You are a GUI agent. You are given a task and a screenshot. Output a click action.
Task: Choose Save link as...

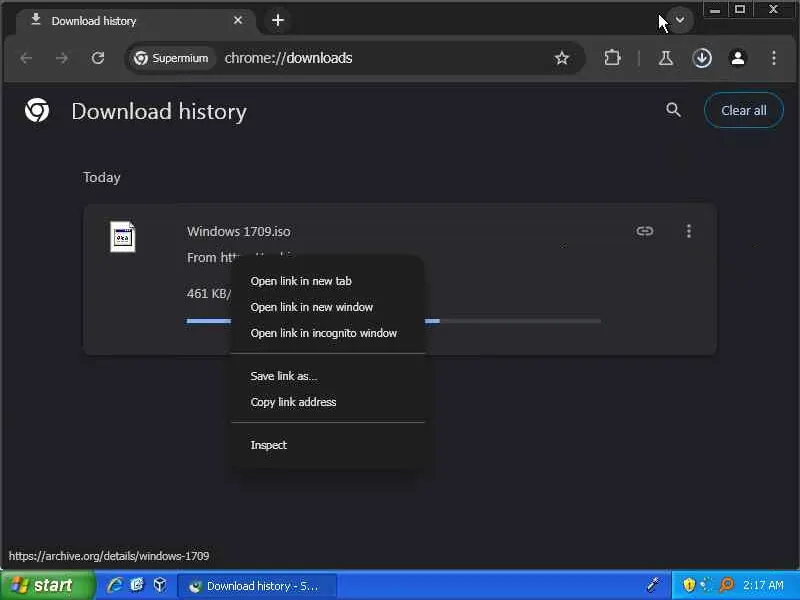click(x=328, y=376)
